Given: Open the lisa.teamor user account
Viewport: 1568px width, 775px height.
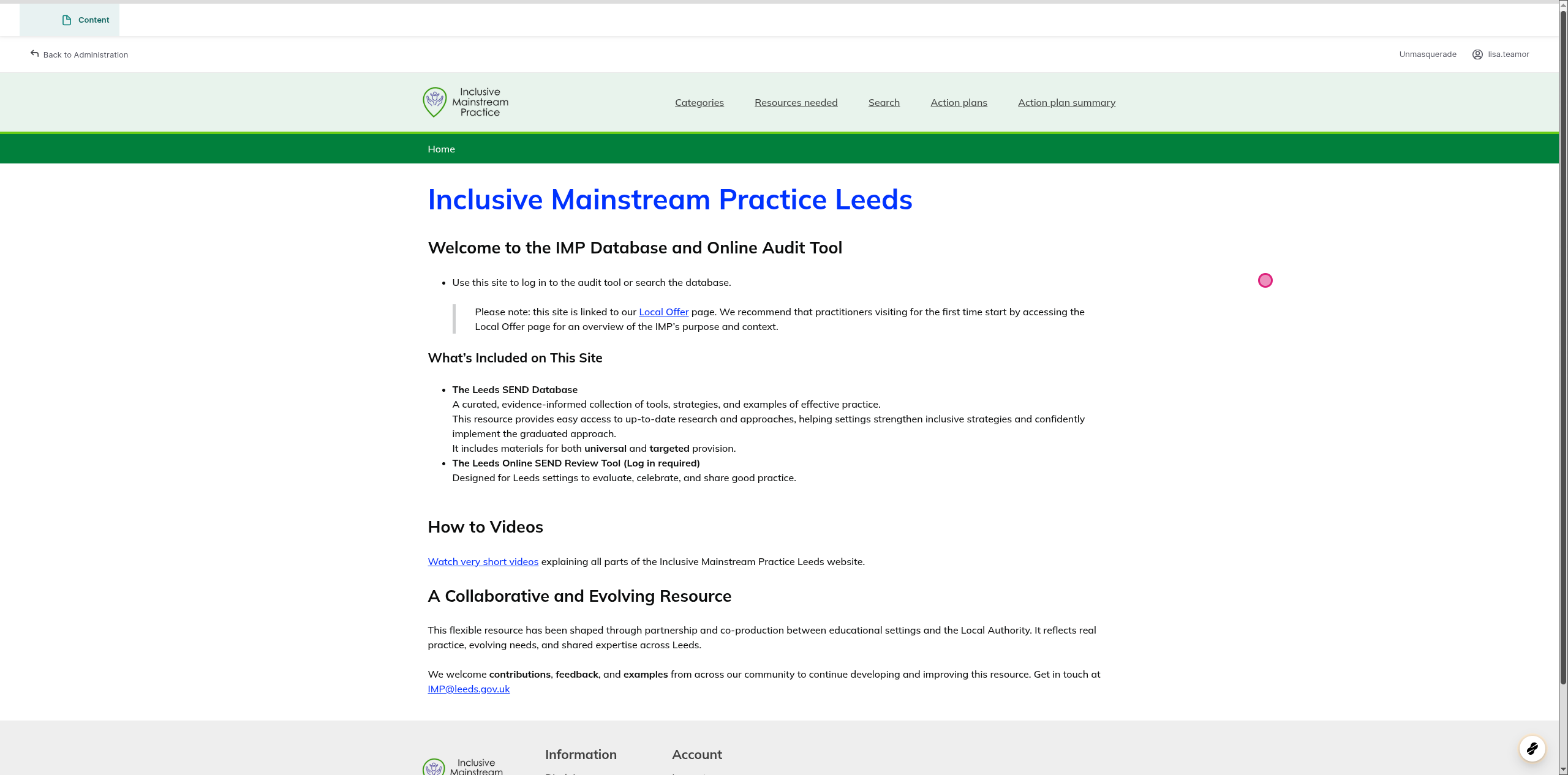Looking at the screenshot, I should 1501,54.
